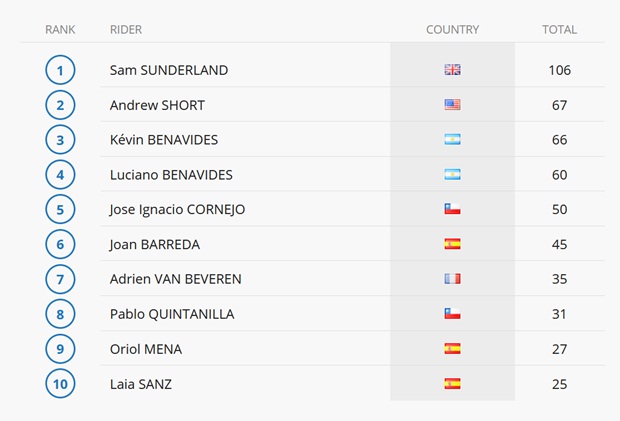Open rider Luciano BENAVIDES

tap(171, 175)
